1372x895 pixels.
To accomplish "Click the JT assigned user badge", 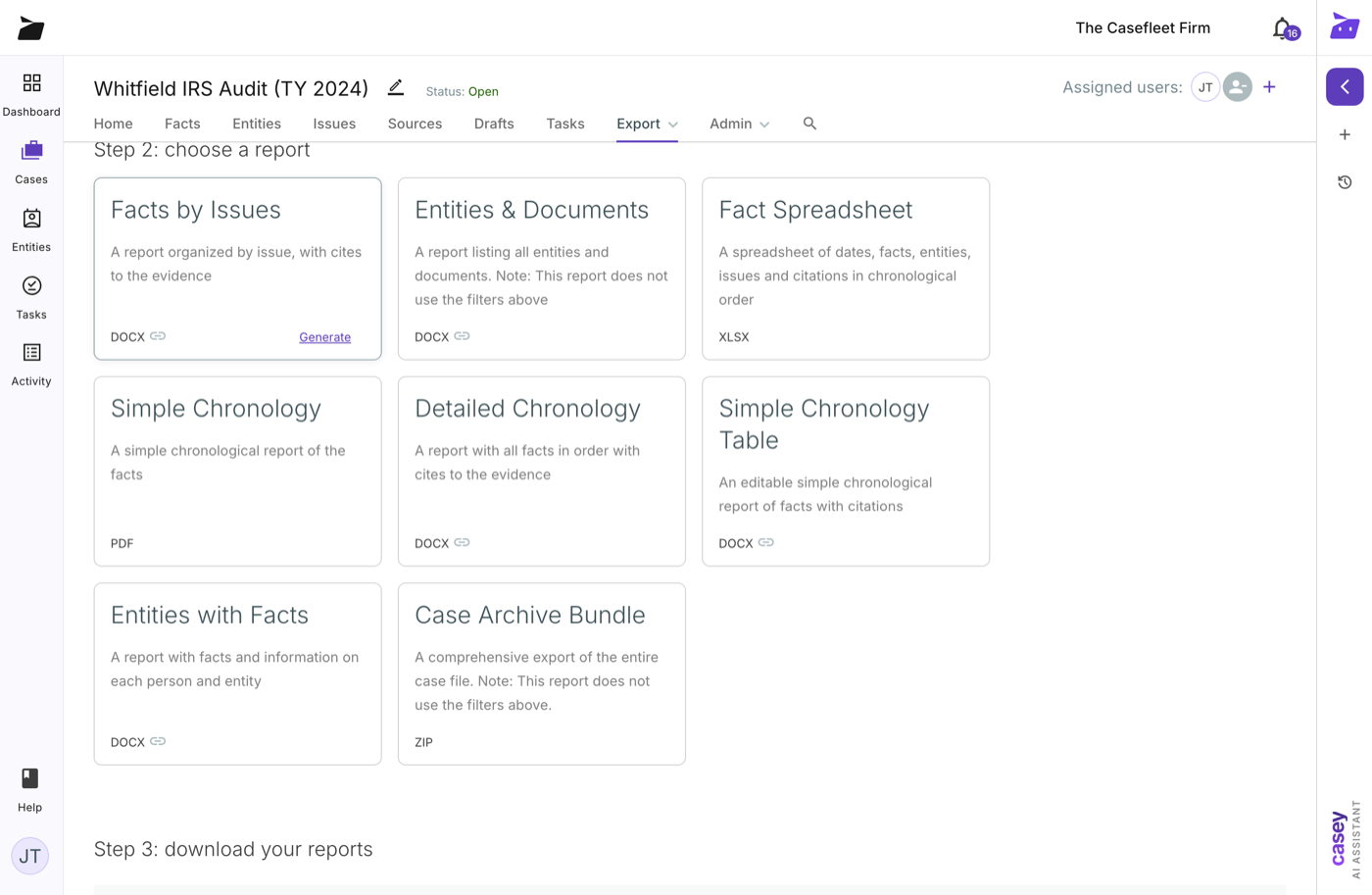I will tap(1205, 87).
